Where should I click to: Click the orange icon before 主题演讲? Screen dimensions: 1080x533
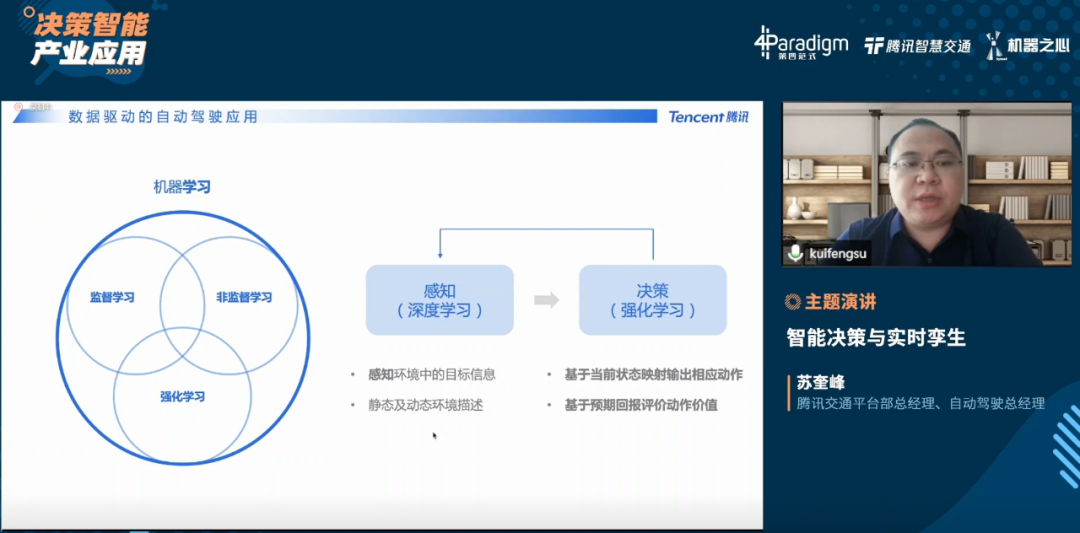pos(793,302)
